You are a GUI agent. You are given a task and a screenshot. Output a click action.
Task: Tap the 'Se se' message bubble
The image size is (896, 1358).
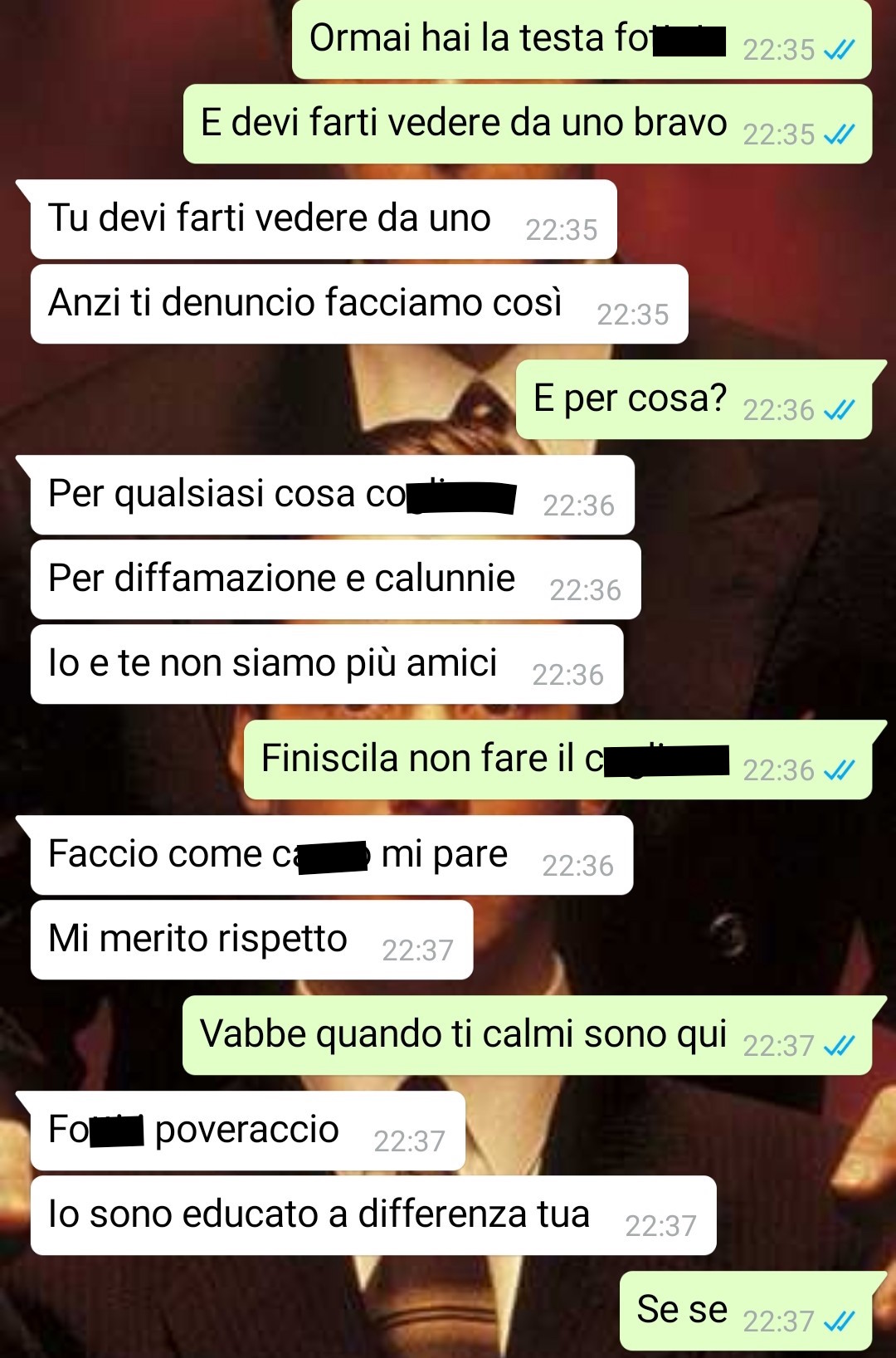(746, 1311)
